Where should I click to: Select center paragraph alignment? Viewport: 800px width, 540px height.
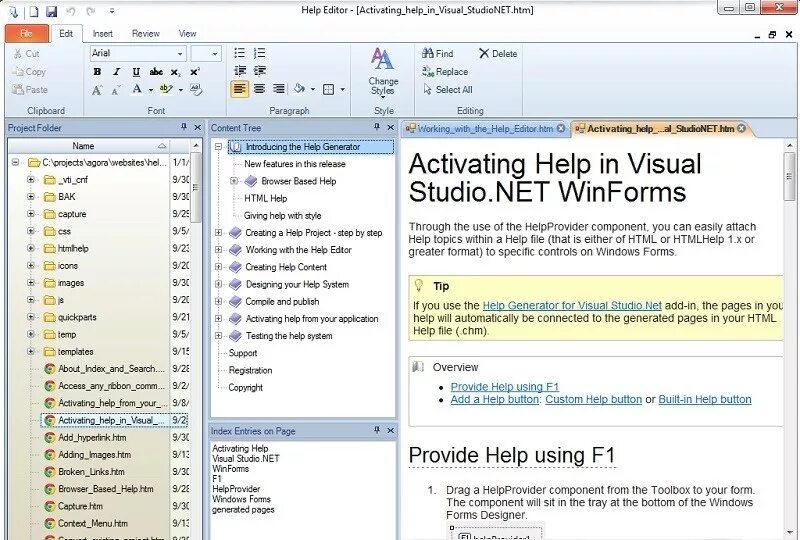(259, 89)
